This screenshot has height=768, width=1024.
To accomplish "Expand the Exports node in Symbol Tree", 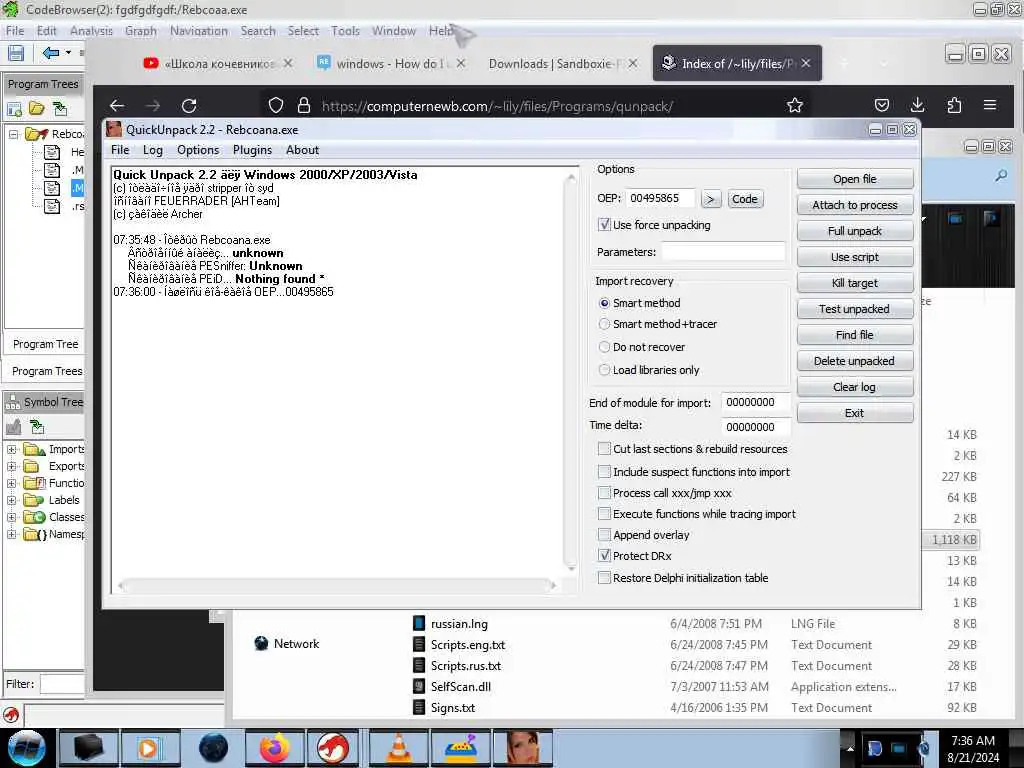I will click(x=11, y=466).
